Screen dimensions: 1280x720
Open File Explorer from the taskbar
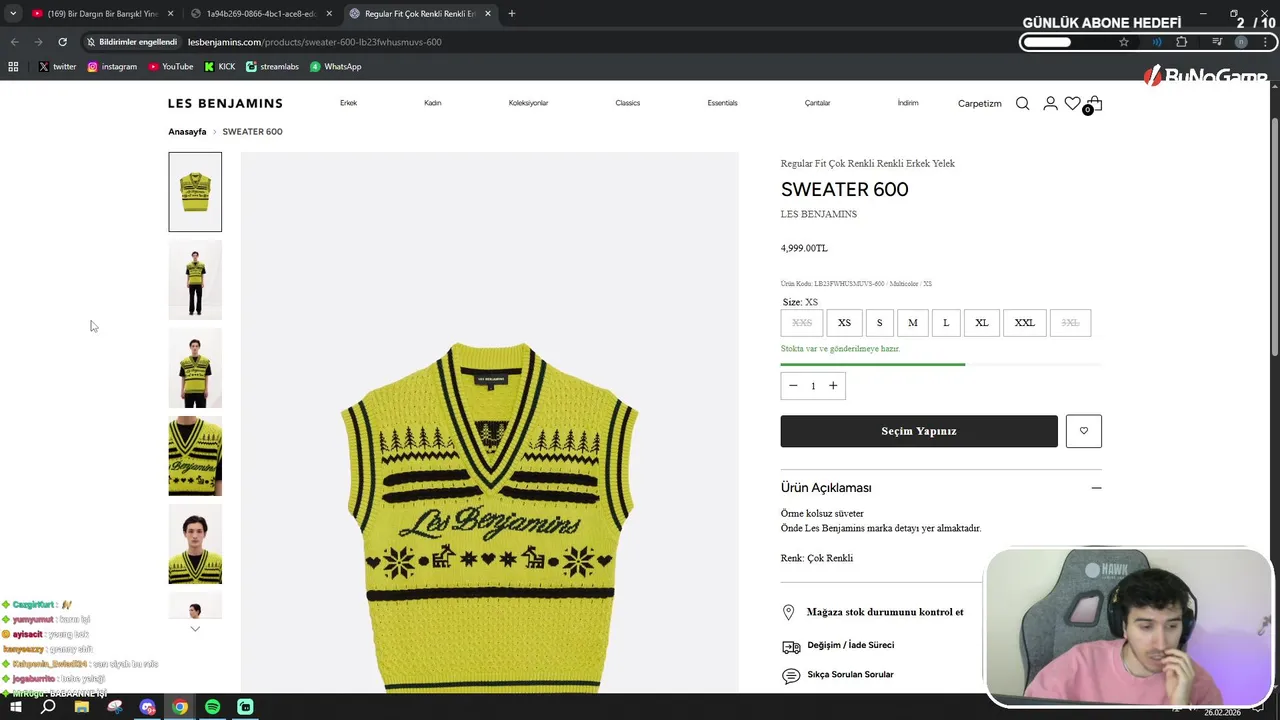pyautogui.click(x=82, y=707)
